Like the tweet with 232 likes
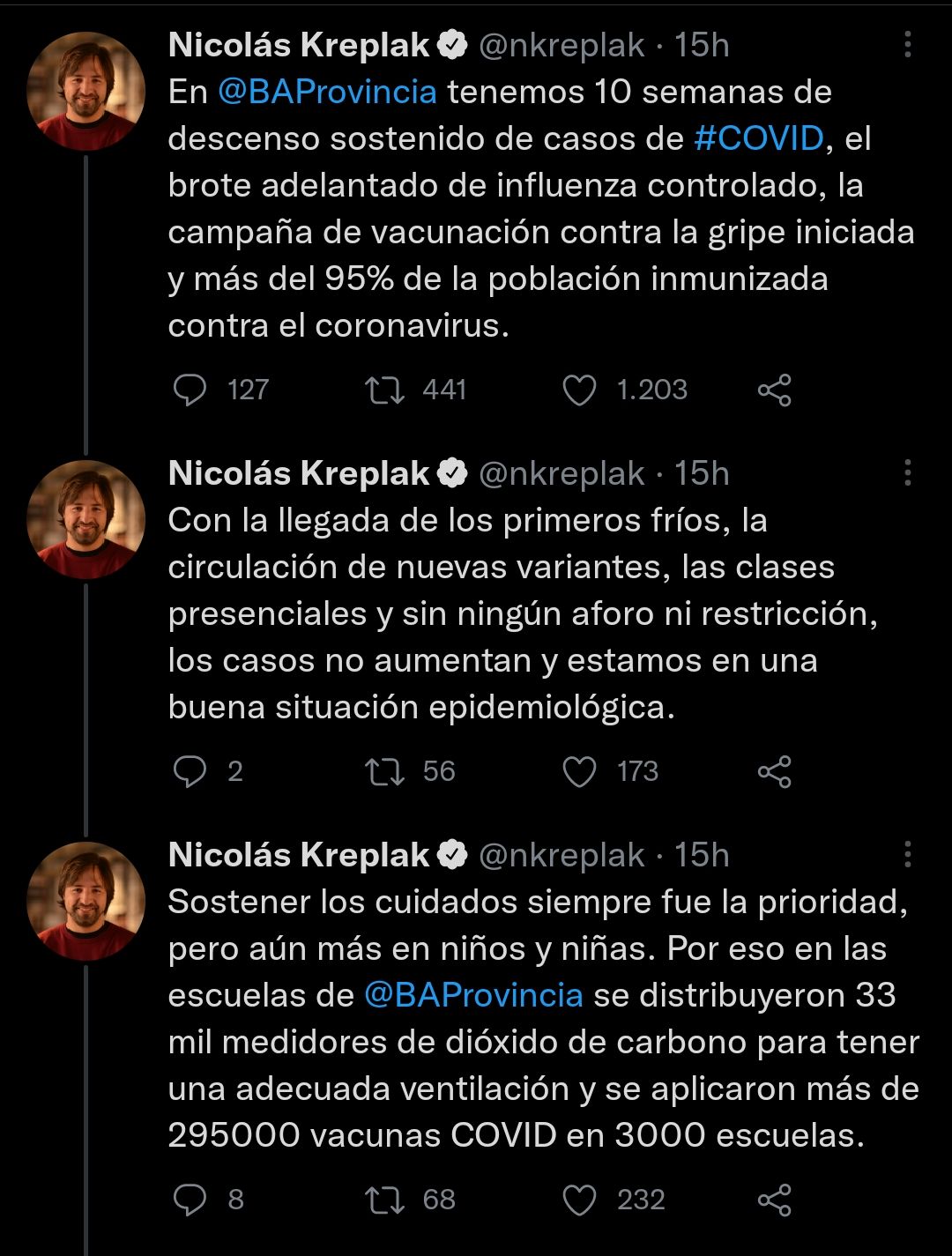952x1256 pixels. point(579,1200)
